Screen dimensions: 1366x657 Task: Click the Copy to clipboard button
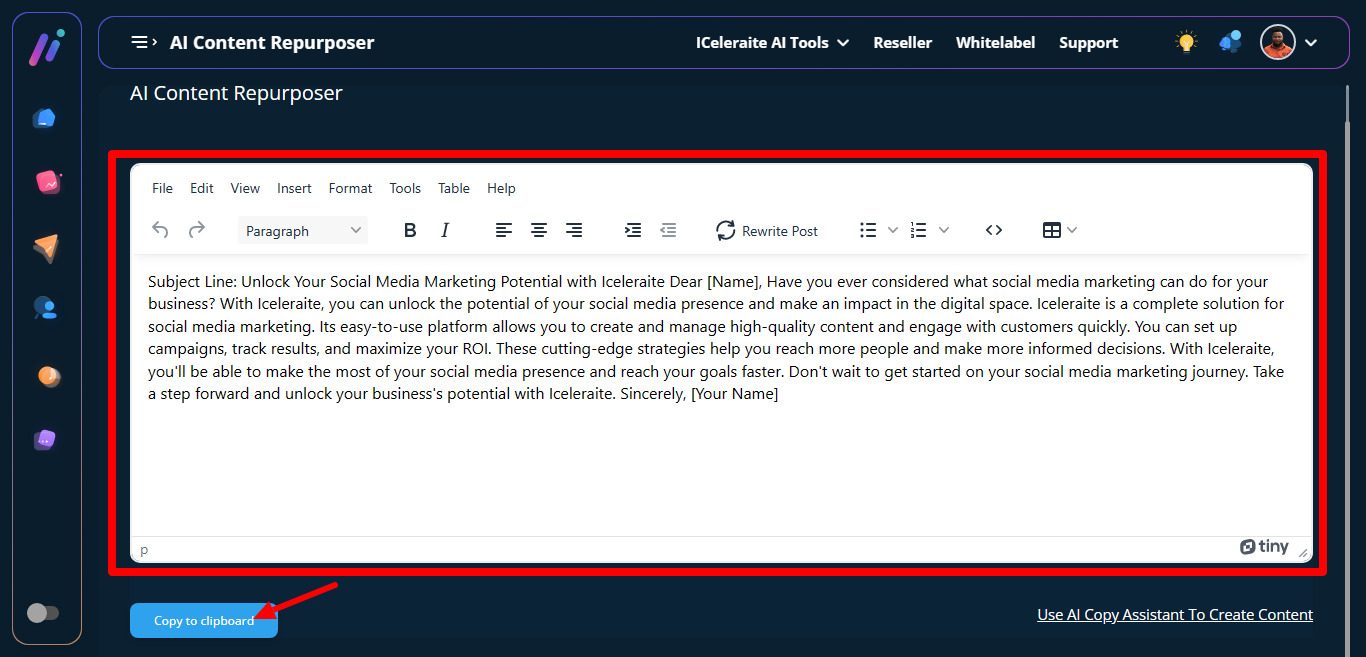click(204, 621)
